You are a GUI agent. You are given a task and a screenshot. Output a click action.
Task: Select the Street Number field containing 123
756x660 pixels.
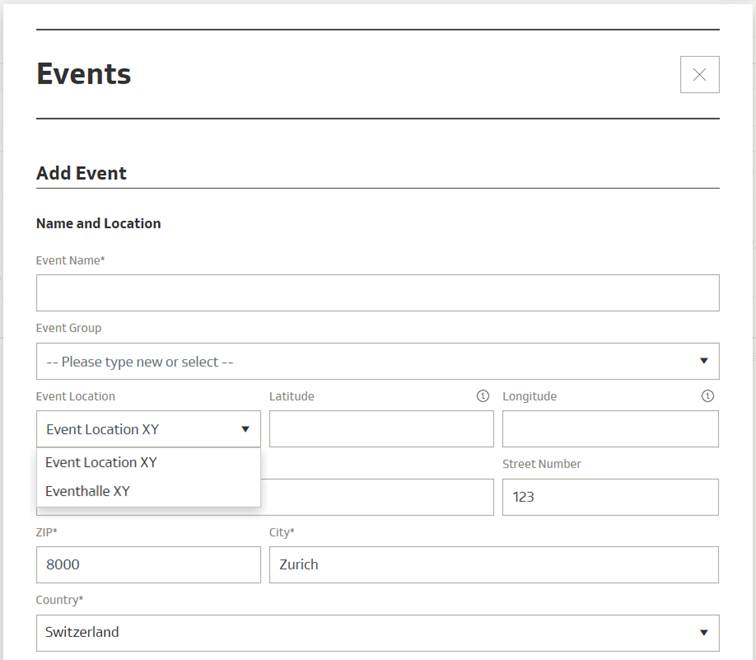click(610, 497)
